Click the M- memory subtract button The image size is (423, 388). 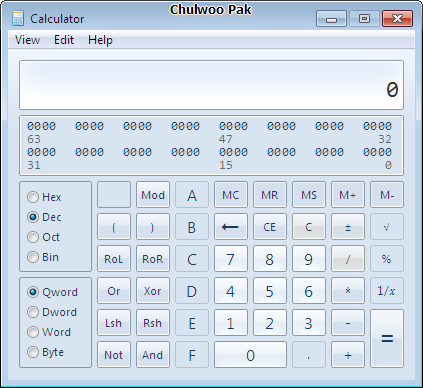(387, 195)
